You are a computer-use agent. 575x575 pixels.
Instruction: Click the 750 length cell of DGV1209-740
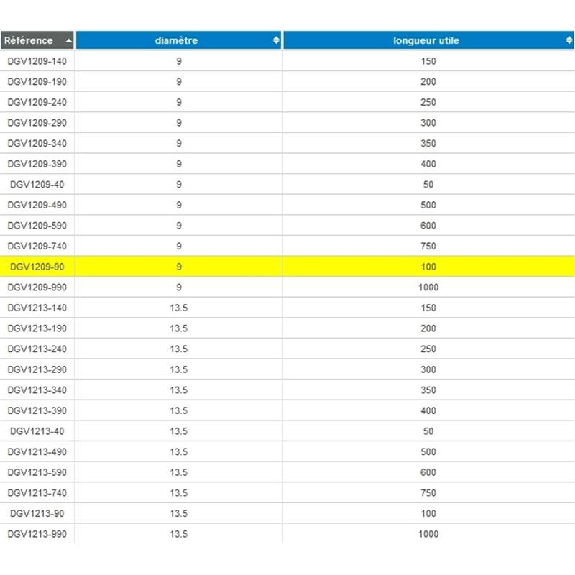pyautogui.click(x=428, y=246)
